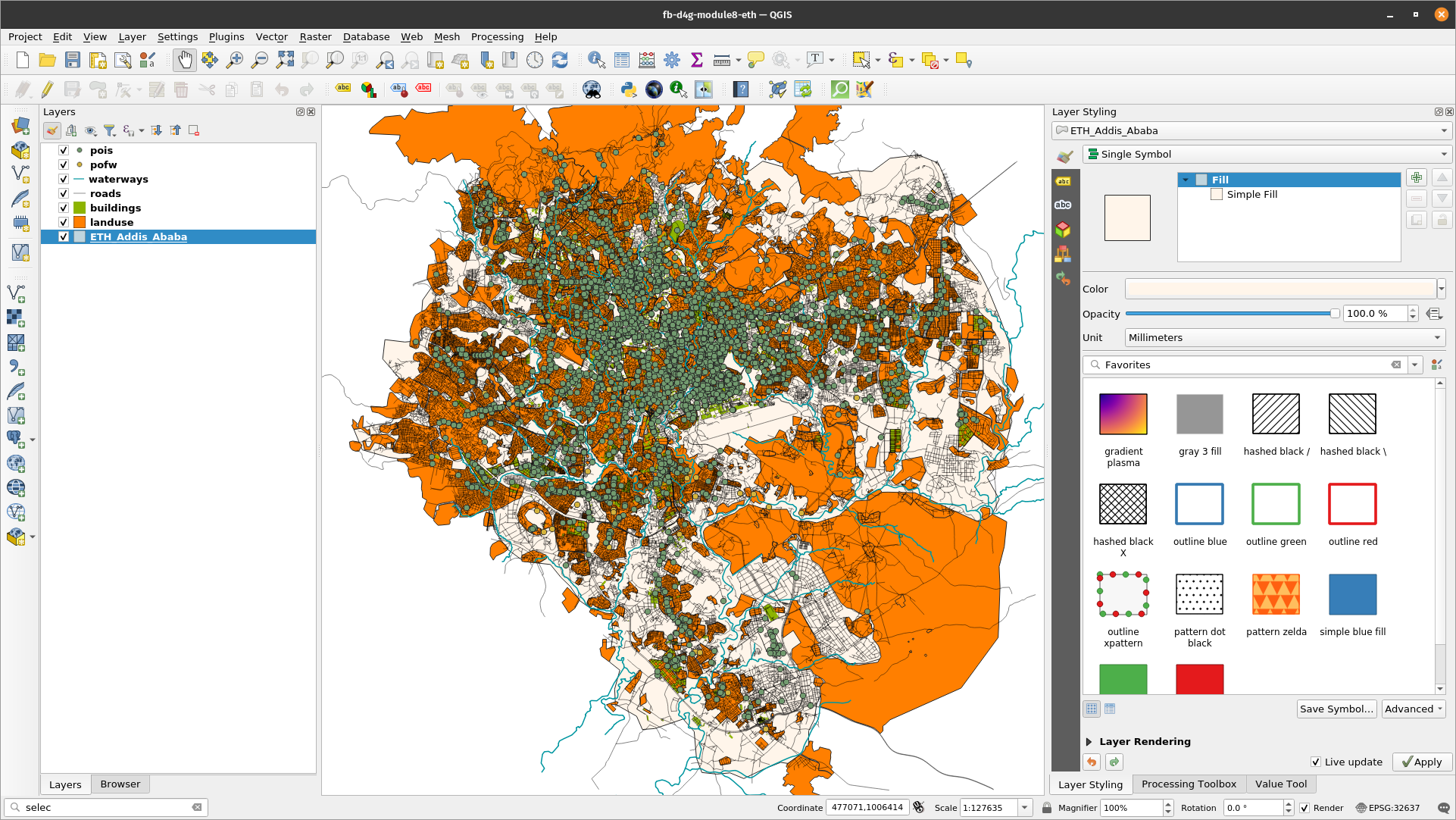Open the Millimeters unit dropdown
This screenshot has width=1456, height=820.
(x=1285, y=338)
